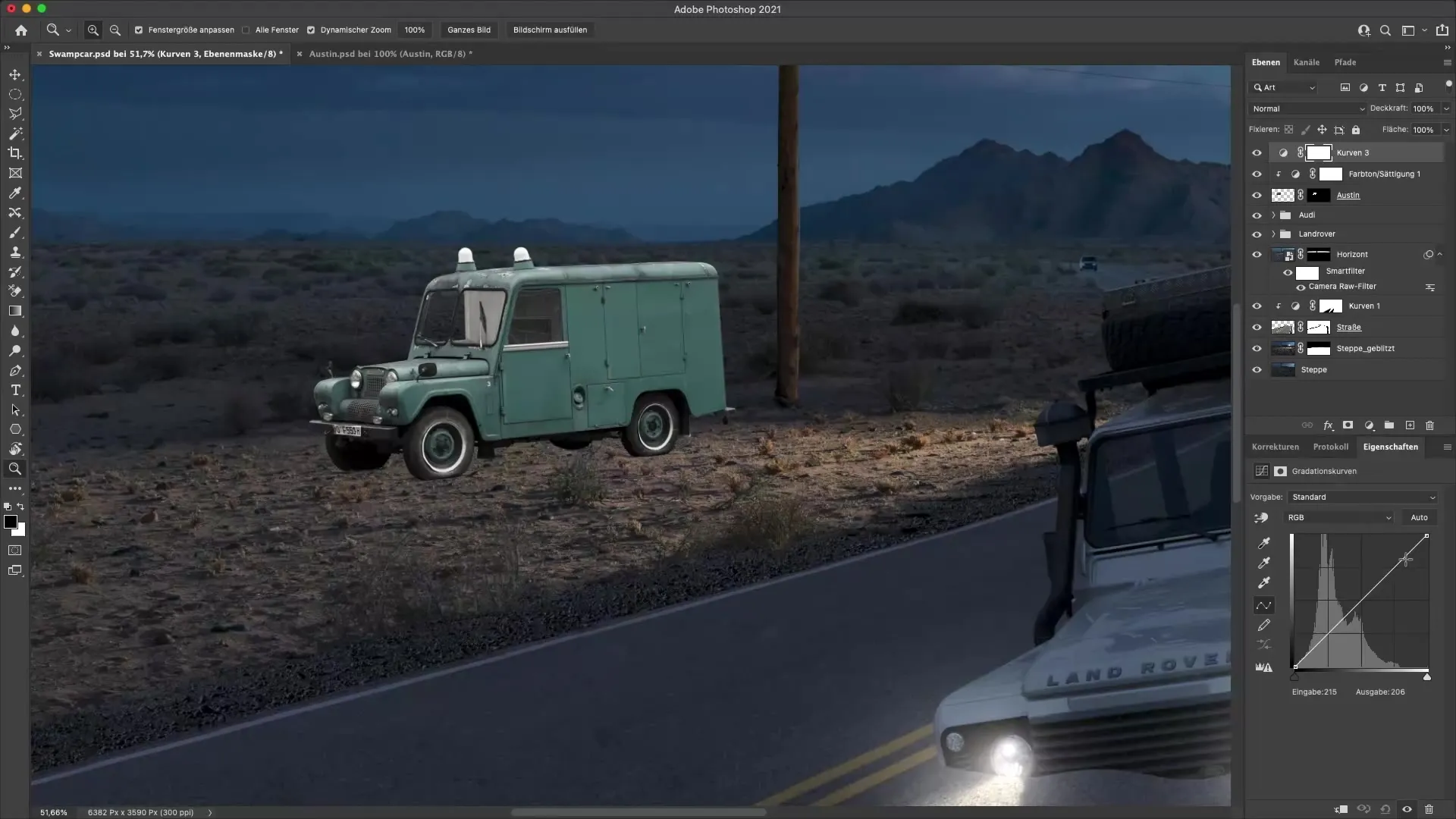Viewport: 1456px width, 819px height.
Task: Click the foreground color swatch
Action: point(11,522)
